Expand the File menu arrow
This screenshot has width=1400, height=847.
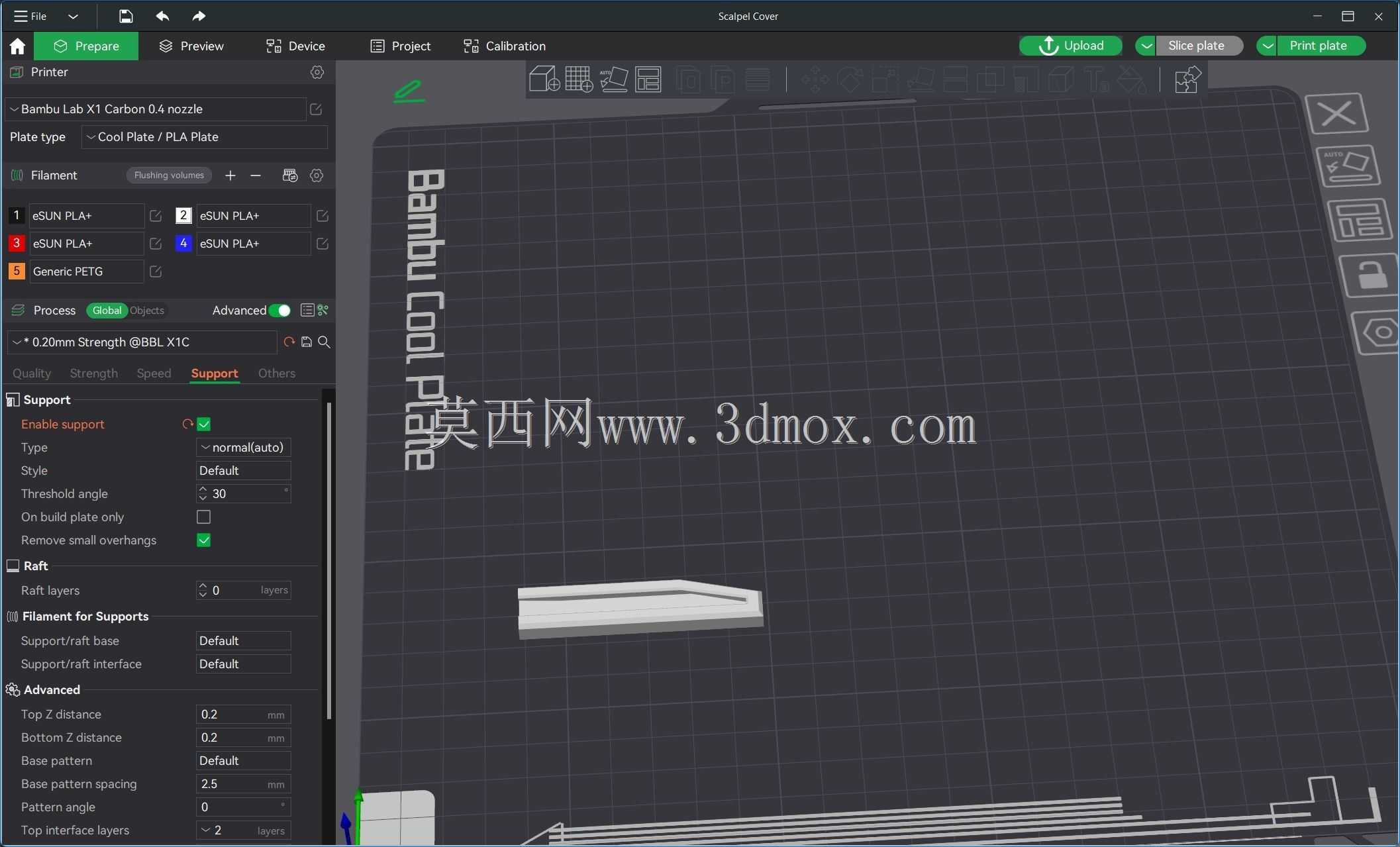pyautogui.click(x=74, y=17)
